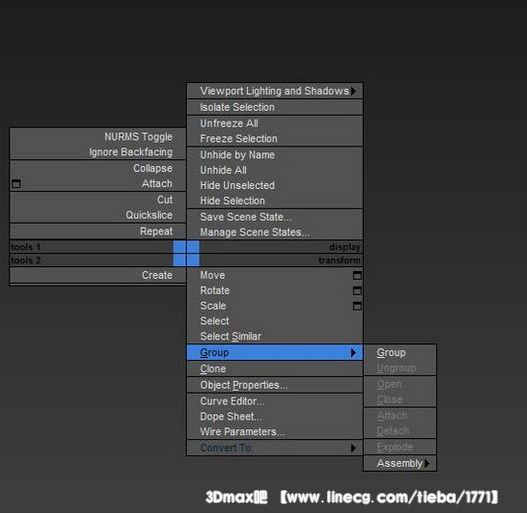Choose Hide Selection
527x514 pixels.
pos(275,201)
